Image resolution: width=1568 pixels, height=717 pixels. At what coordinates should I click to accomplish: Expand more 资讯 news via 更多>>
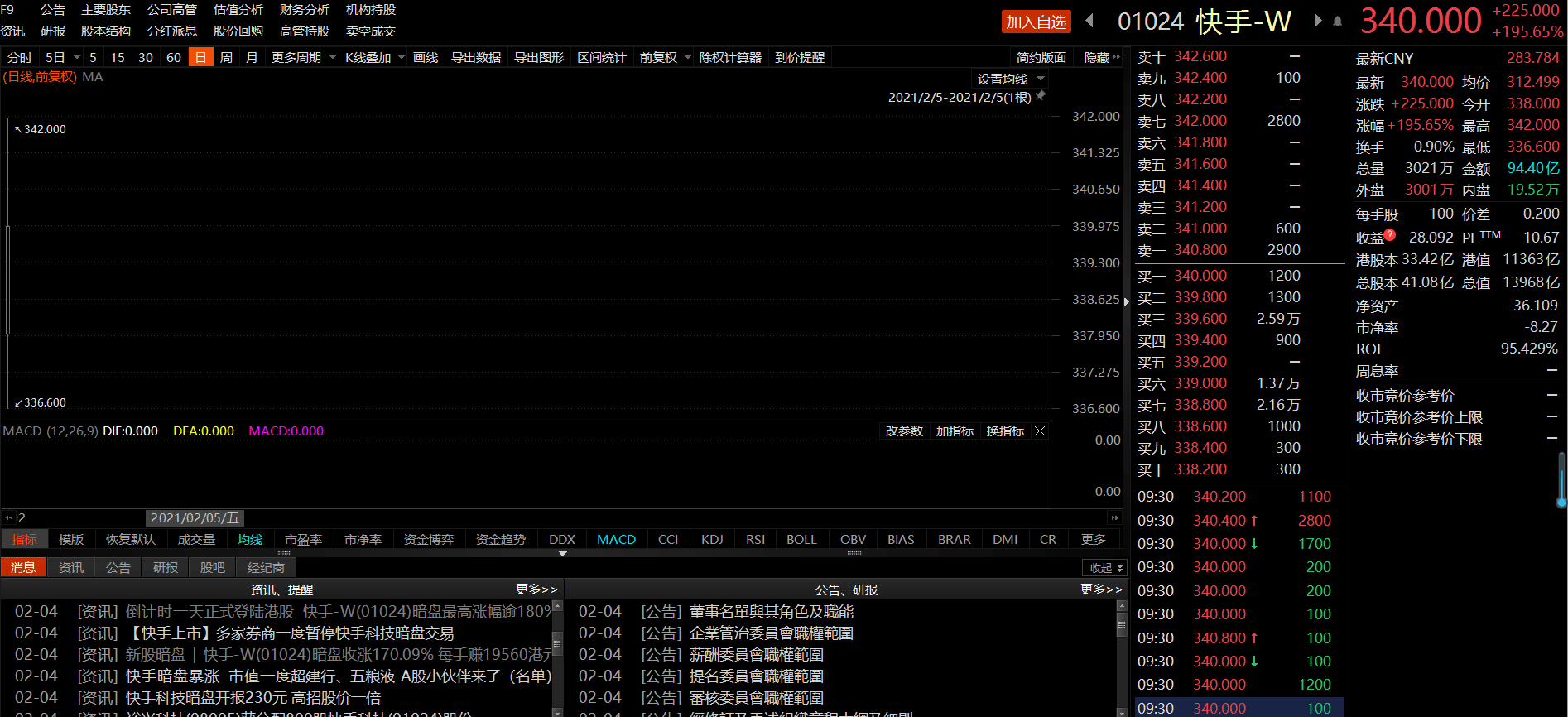(x=536, y=589)
